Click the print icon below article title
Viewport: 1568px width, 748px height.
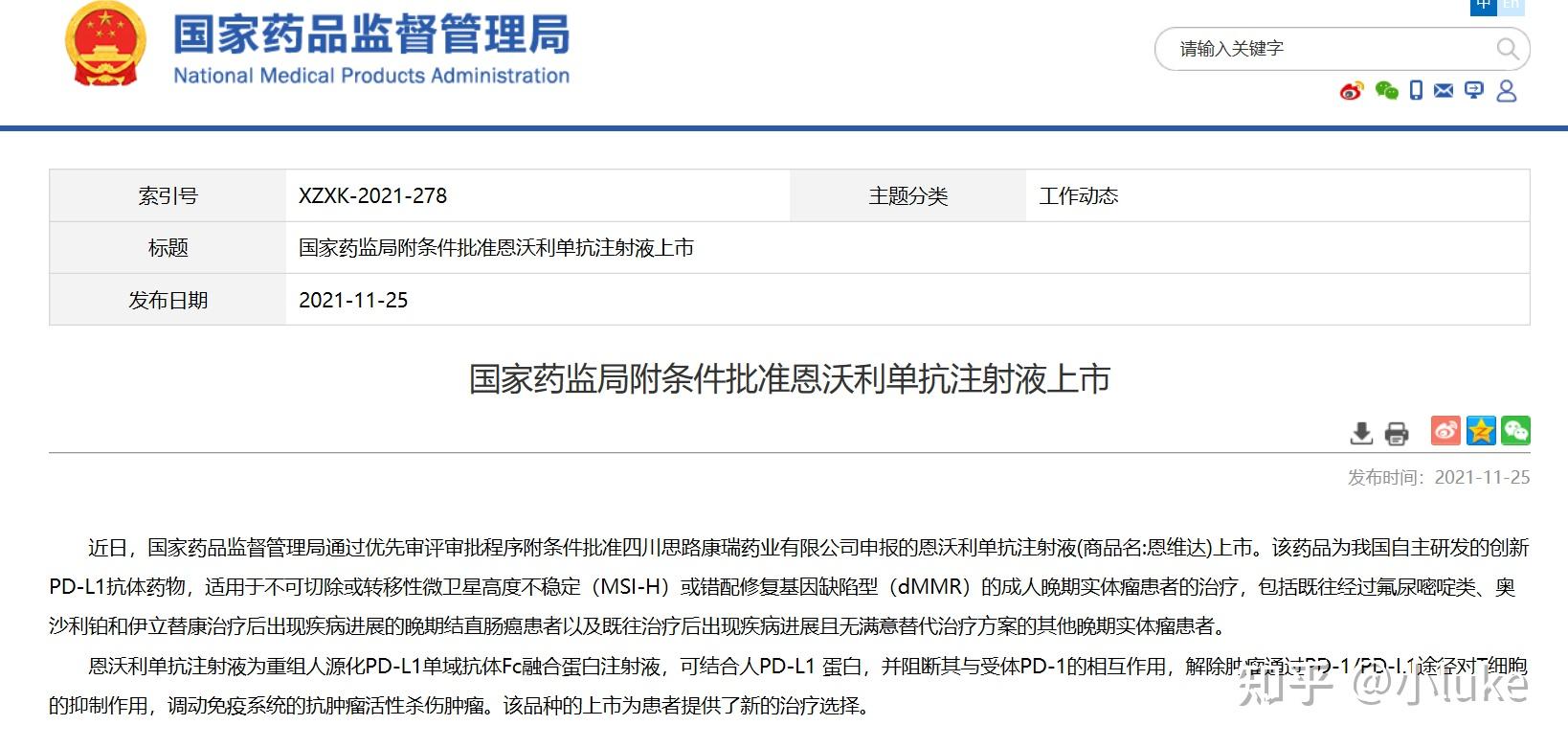(1397, 433)
